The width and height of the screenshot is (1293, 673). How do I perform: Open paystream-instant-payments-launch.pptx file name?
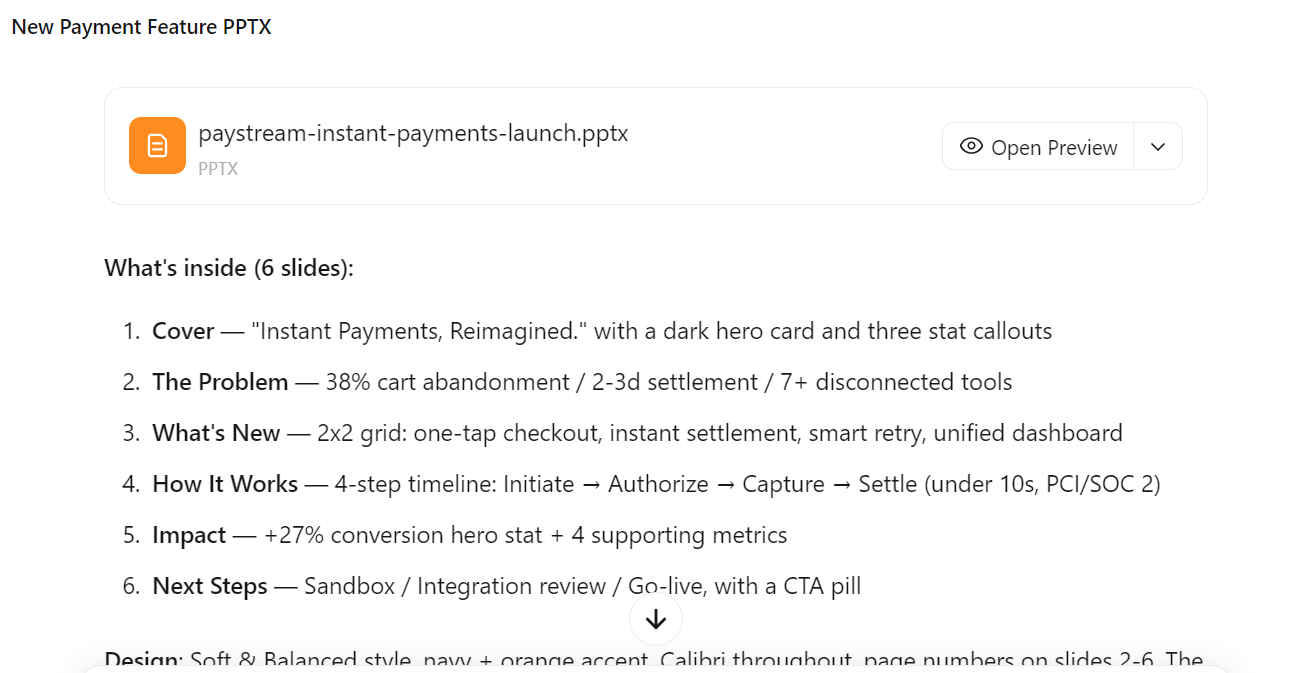pos(413,133)
